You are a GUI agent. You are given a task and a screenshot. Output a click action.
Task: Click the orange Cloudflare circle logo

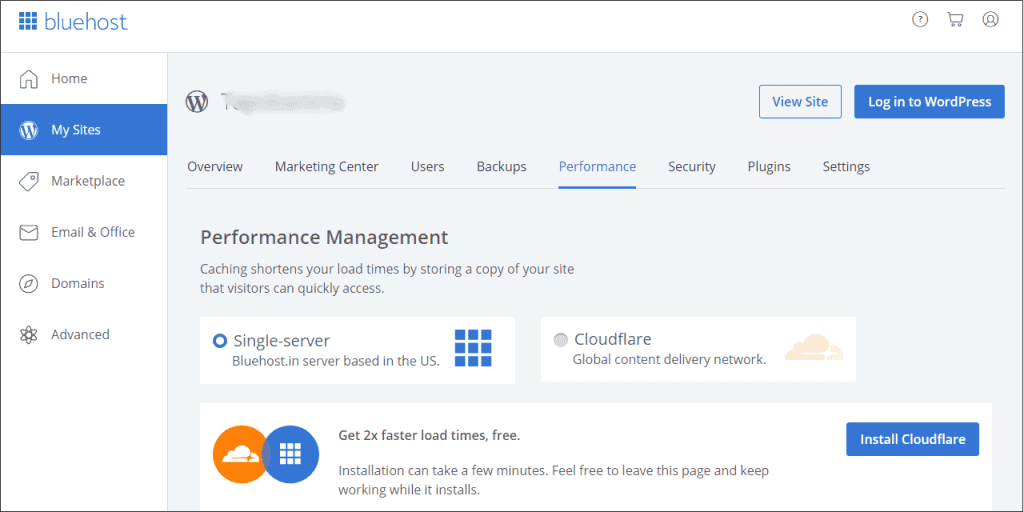point(240,454)
